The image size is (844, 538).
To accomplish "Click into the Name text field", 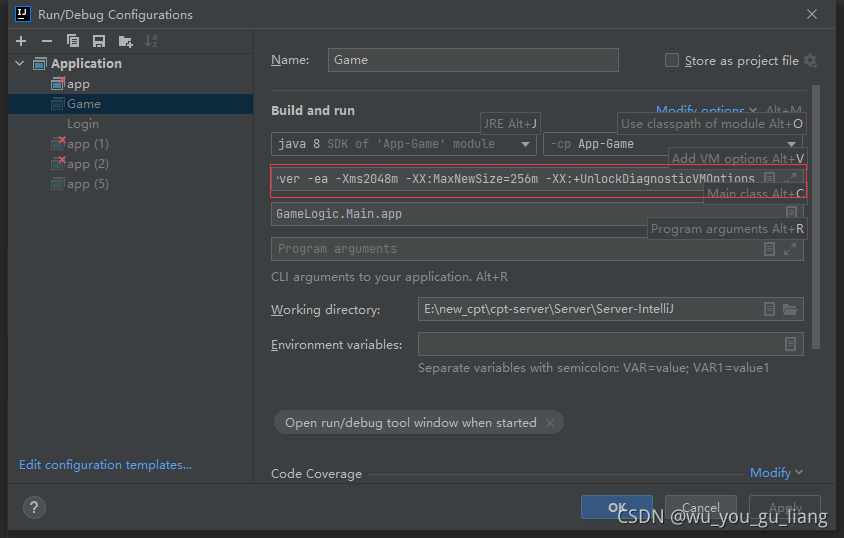I will pos(472,60).
